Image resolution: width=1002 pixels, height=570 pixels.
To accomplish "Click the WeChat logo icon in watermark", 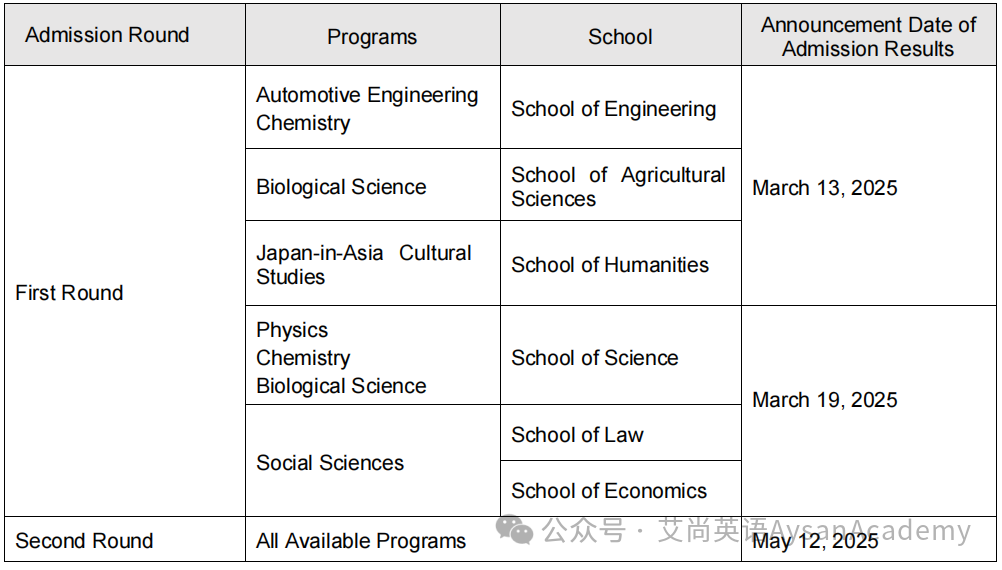I will pos(514,530).
